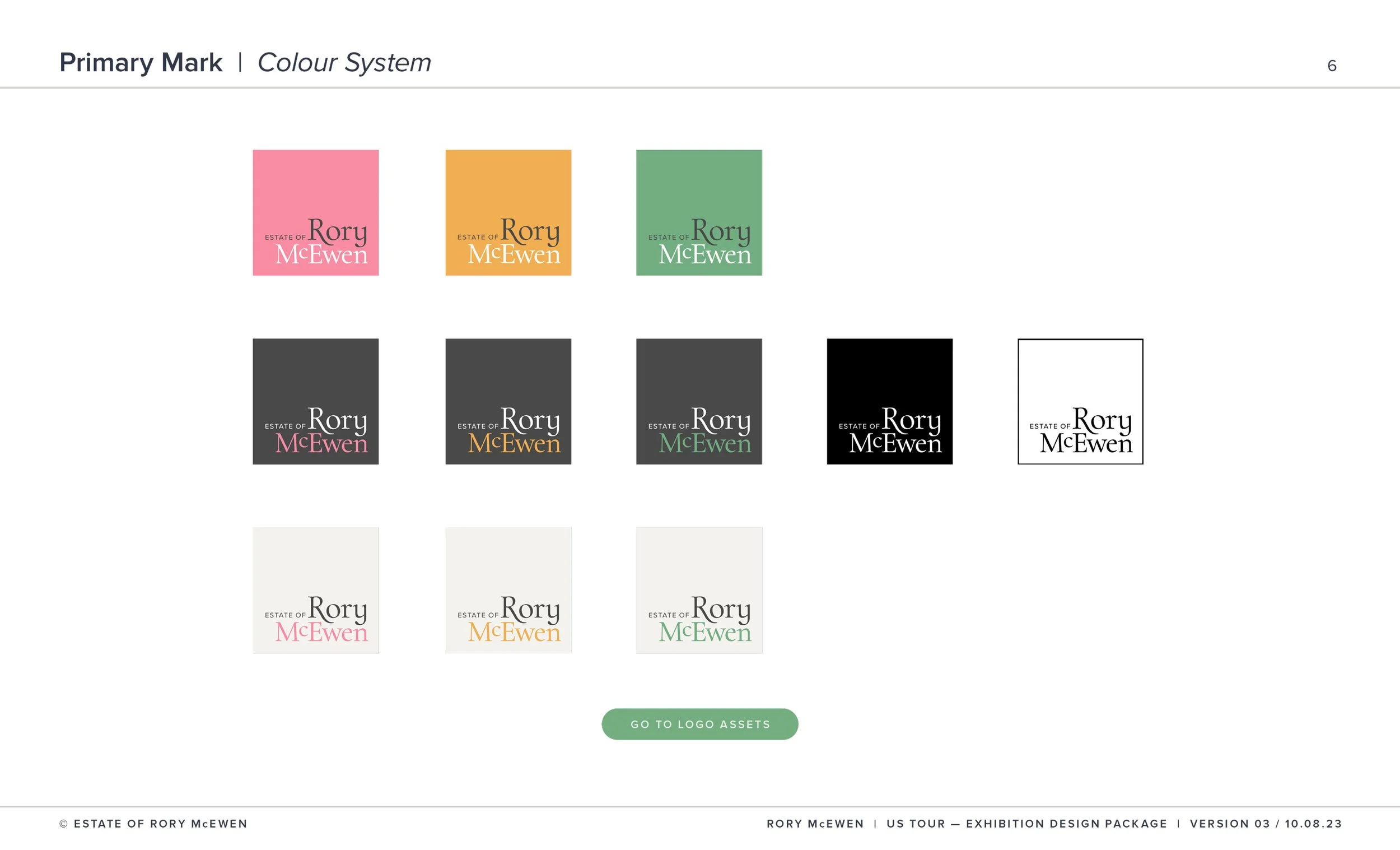
Task: Click cream tile with green McEwen text
Action: pyautogui.click(x=699, y=589)
